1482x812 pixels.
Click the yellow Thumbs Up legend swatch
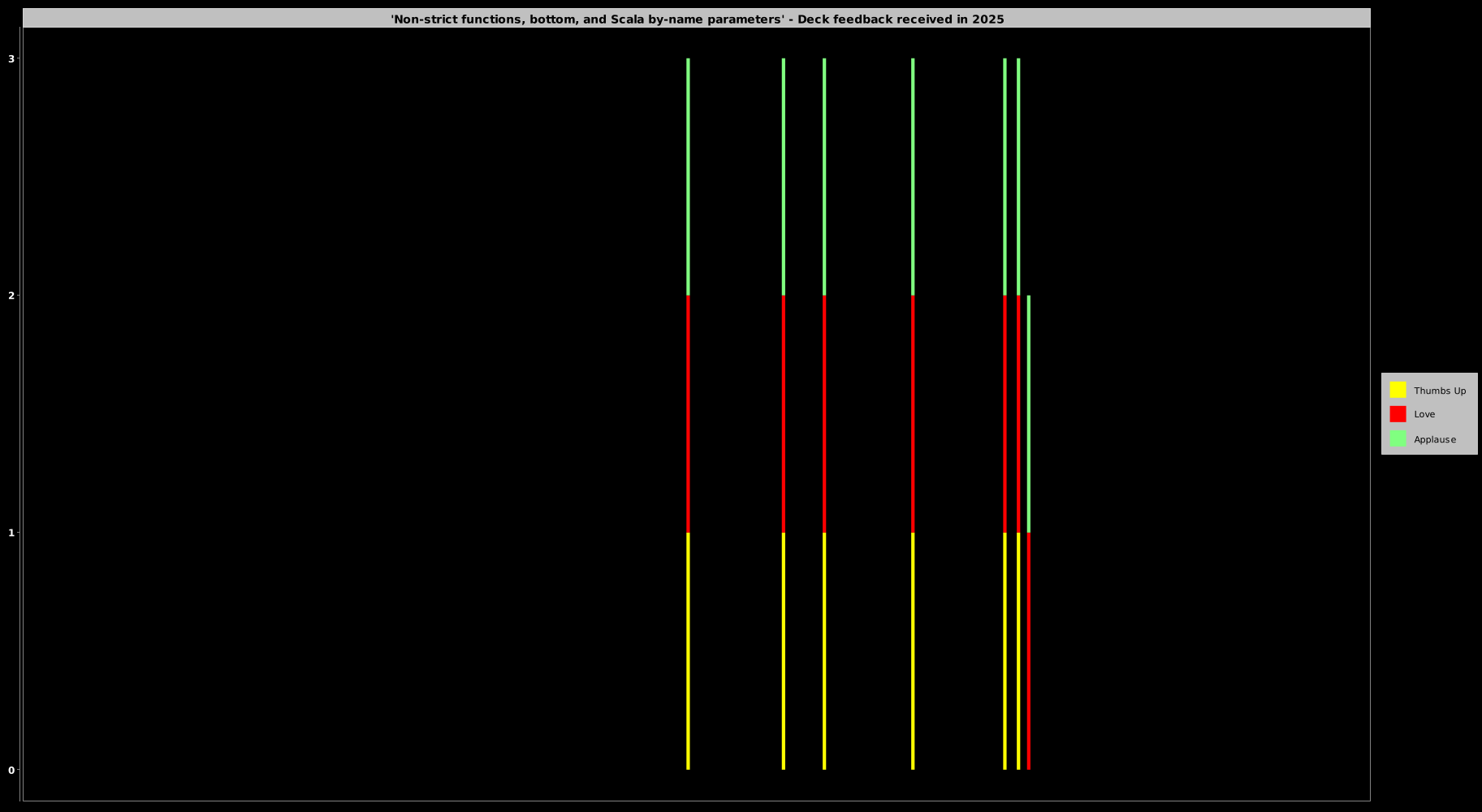tap(1398, 390)
